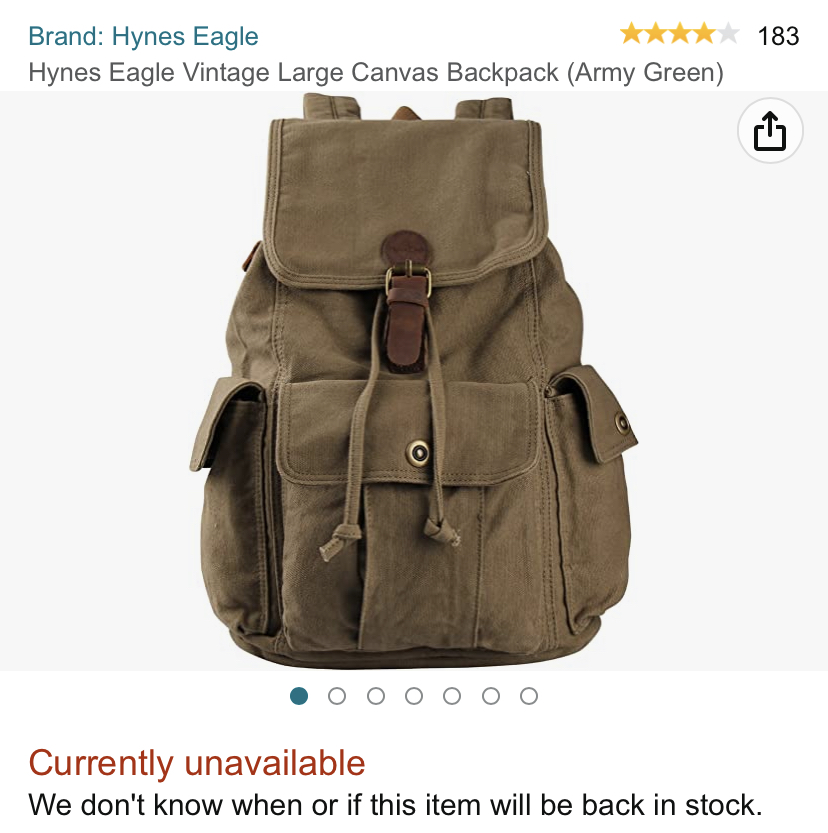Viewport: 828px width, 833px height.
Task: Tap the first gold rating star
Action: (x=631, y=33)
